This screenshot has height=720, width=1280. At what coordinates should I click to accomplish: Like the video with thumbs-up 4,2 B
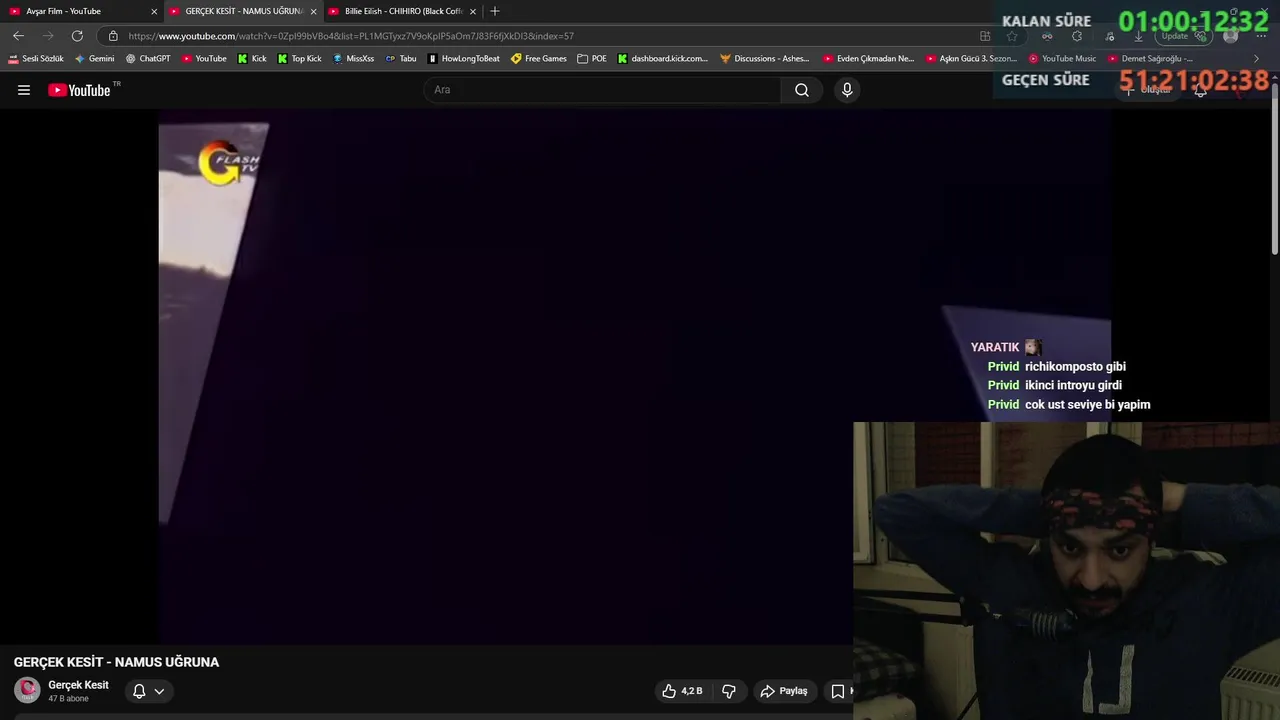(x=682, y=691)
